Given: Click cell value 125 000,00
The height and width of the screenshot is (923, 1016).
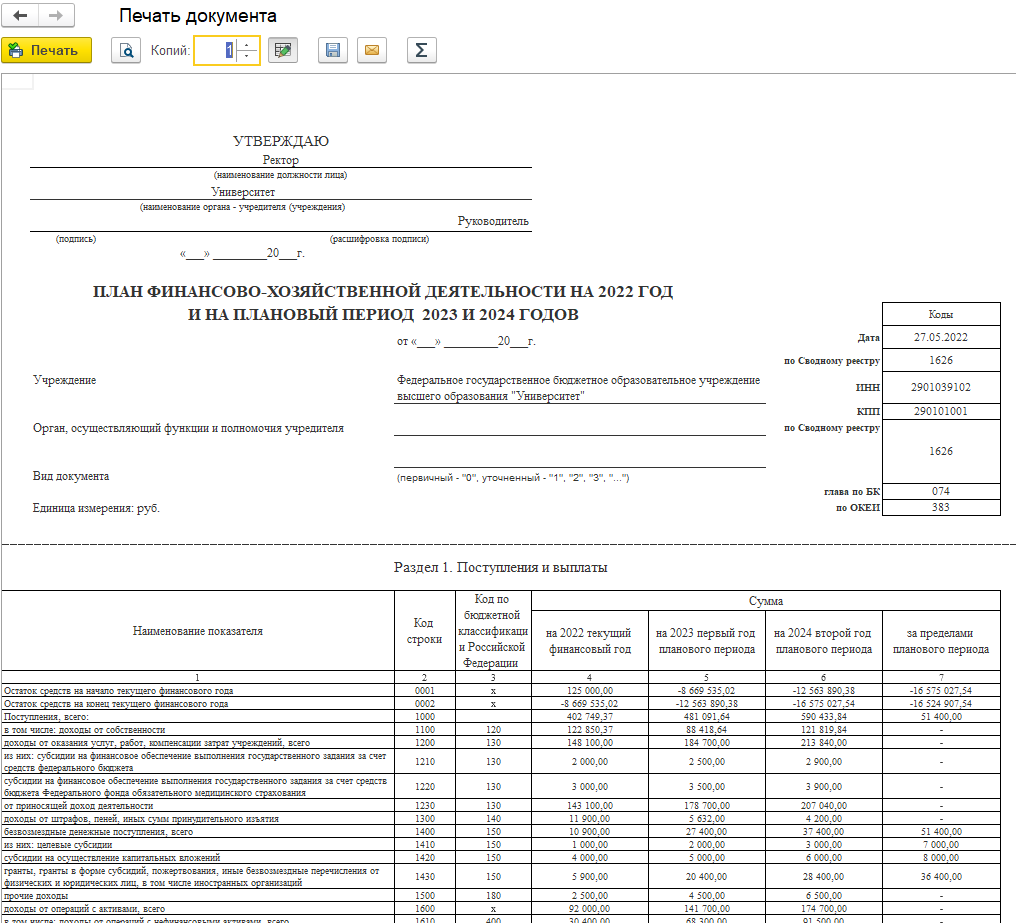Looking at the screenshot, I should click(590, 691).
